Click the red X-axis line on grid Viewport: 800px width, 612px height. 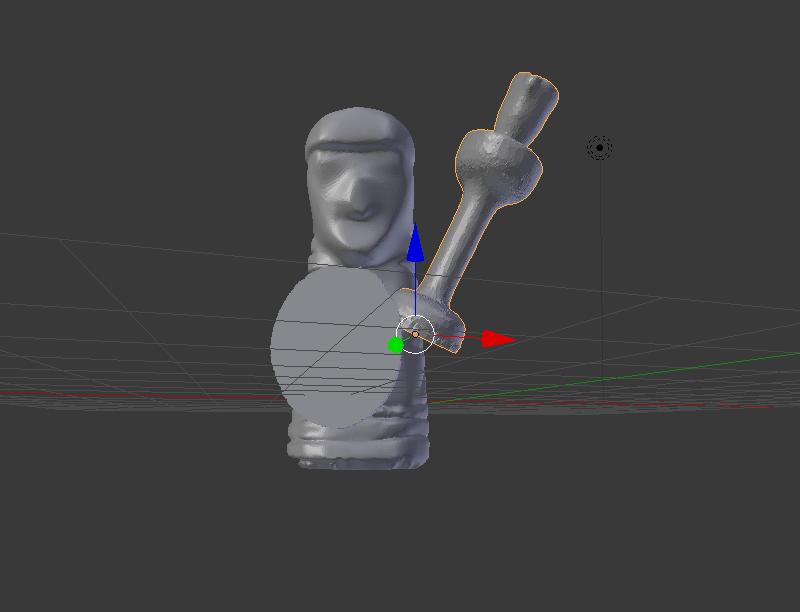coord(150,394)
